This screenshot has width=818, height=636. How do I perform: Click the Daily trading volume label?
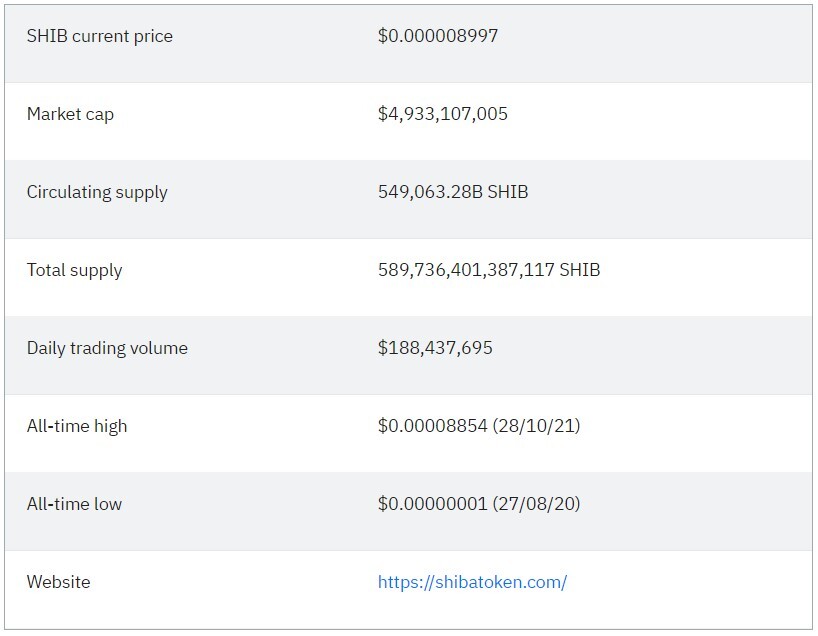pyautogui.click(x=107, y=348)
